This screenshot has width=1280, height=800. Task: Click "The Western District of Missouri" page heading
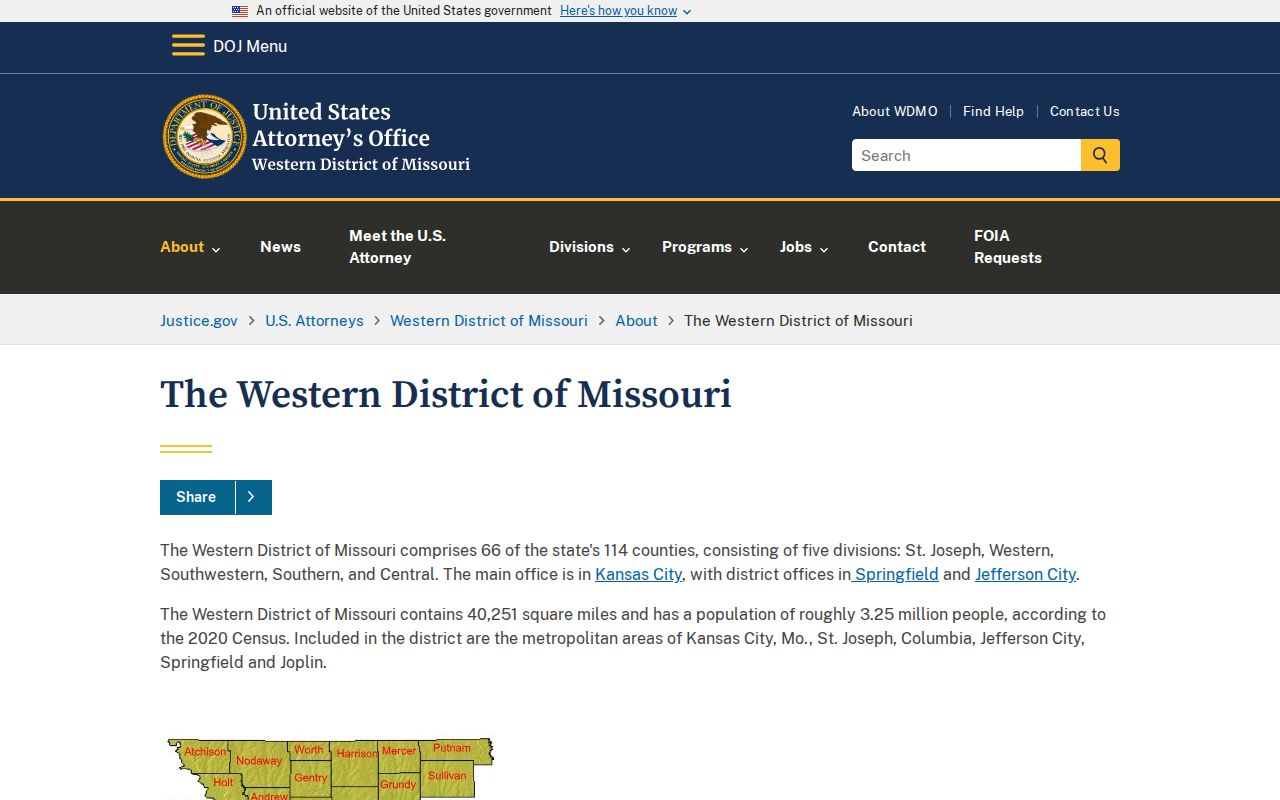pos(446,394)
